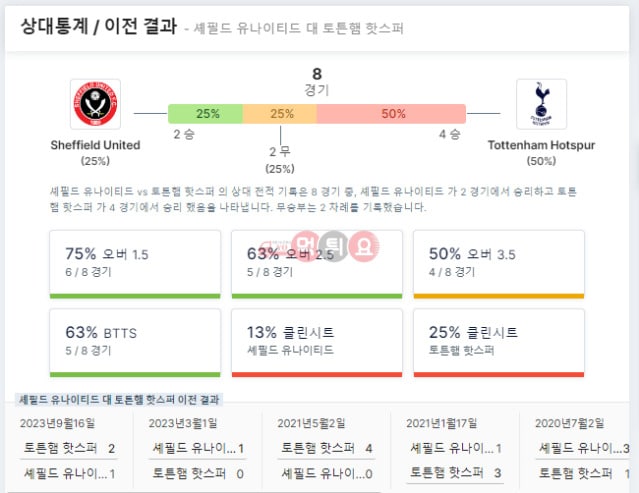Open the 2020년7월2일 match result
Image resolution: width=639 pixels, height=493 pixels.
click(x=582, y=448)
